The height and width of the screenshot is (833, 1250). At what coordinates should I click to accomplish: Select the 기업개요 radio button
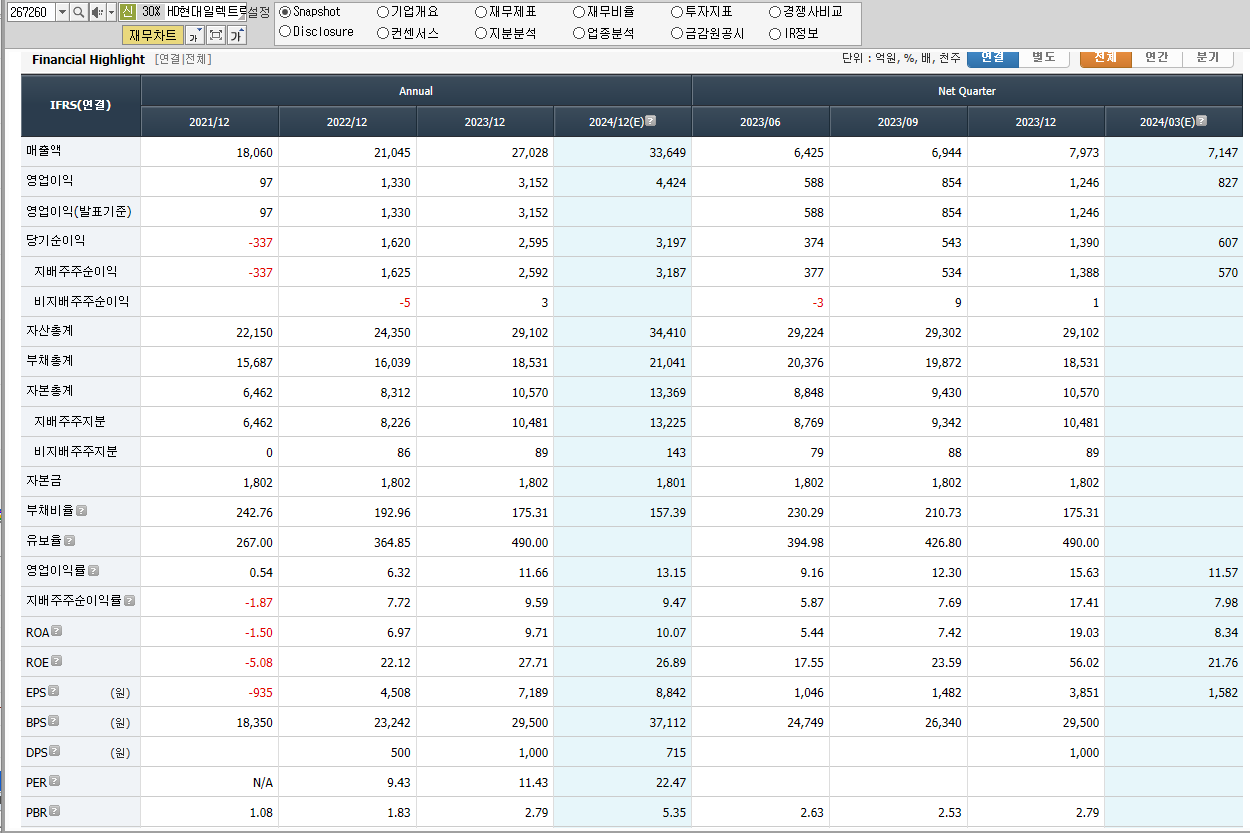click(383, 12)
